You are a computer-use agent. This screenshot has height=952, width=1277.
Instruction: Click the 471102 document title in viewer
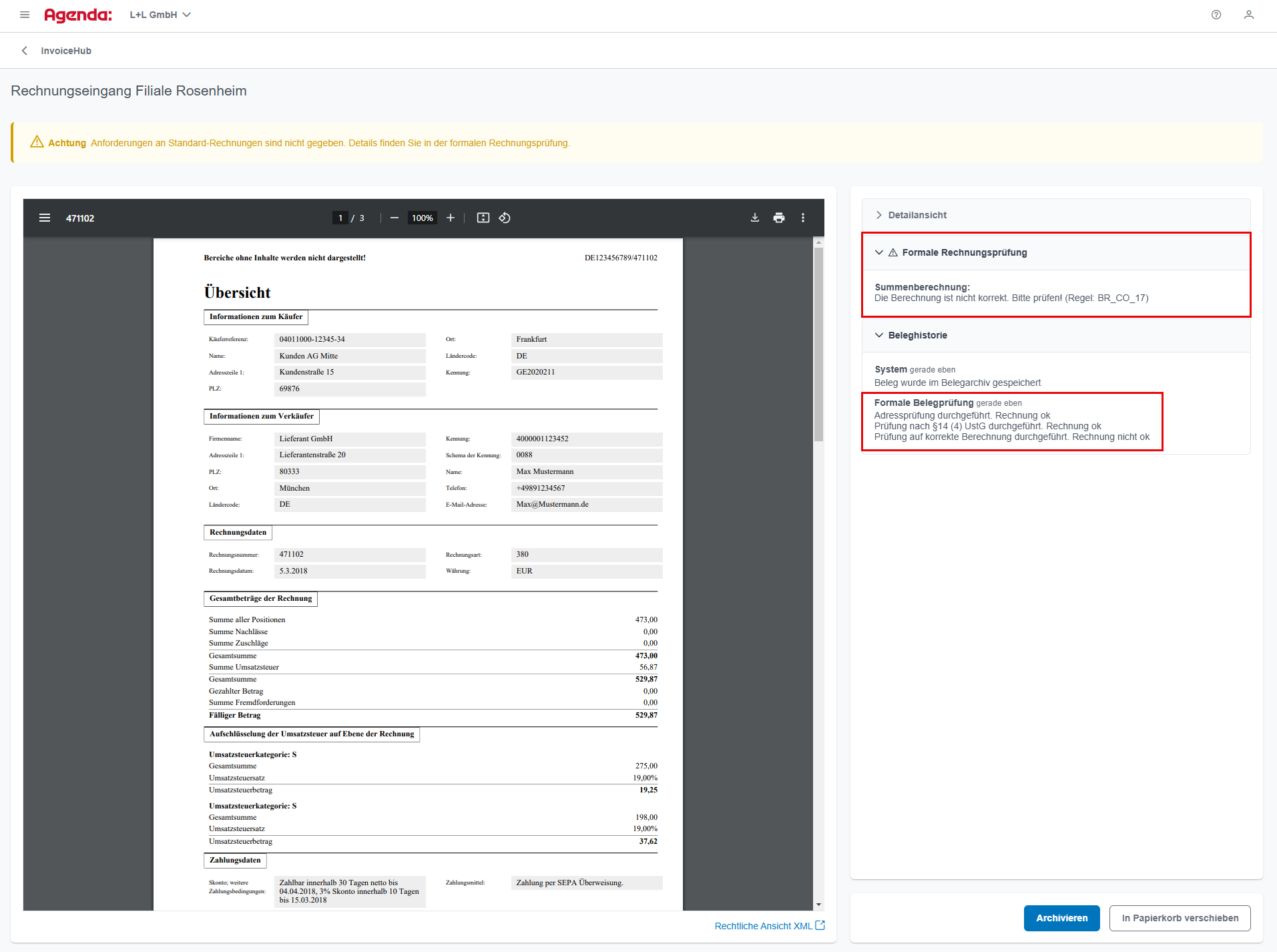(80, 218)
